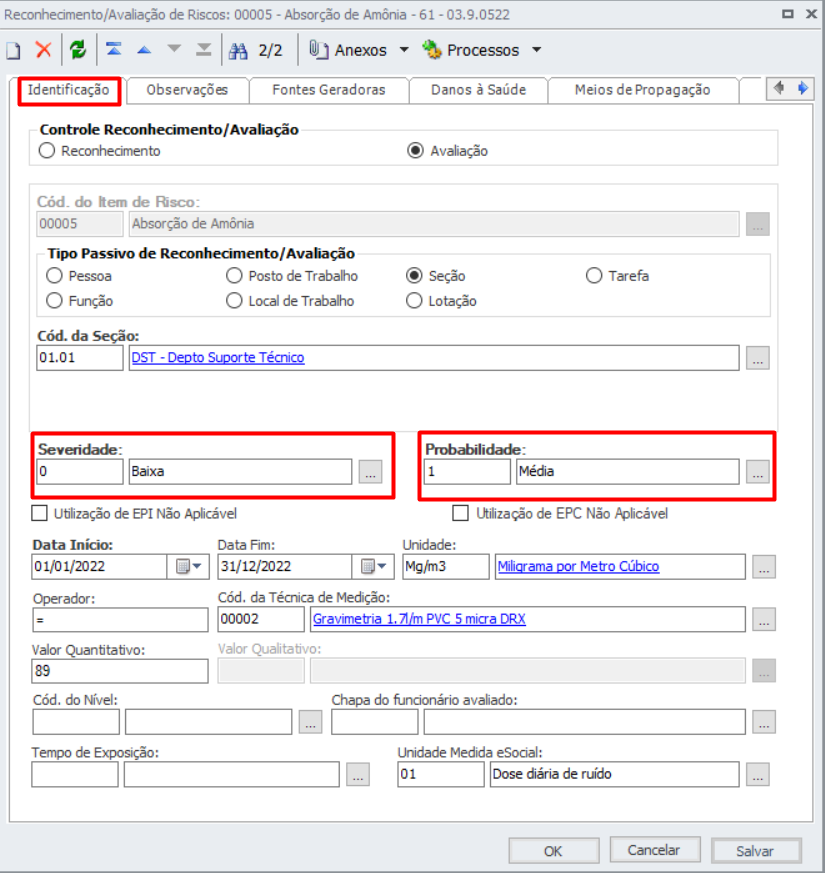The height and width of the screenshot is (873, 825).
Task: Expand the Processos dropdown arrow
Action: pyautogui.click(x=537, y=50)
